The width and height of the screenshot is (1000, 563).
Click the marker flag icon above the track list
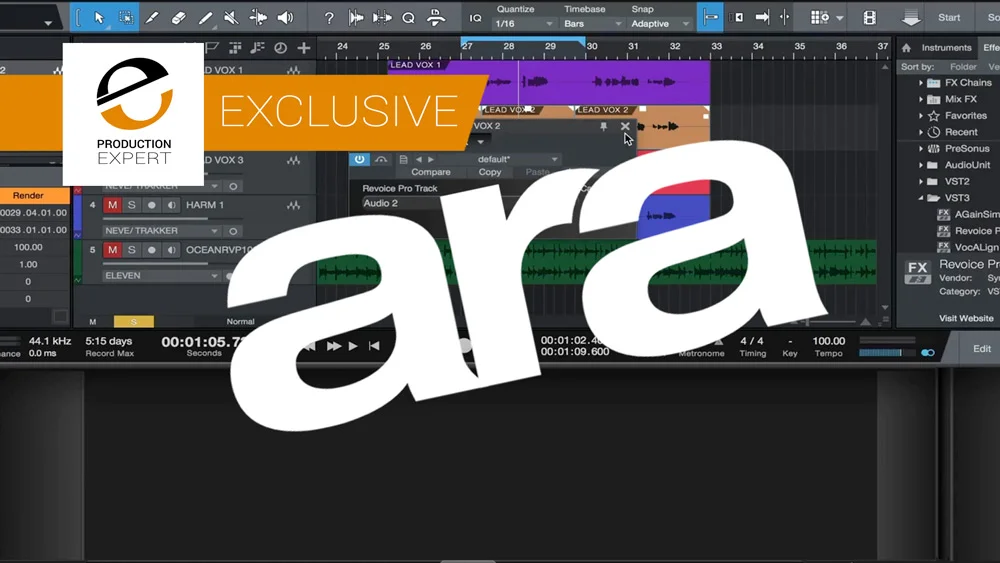(212, 48)
